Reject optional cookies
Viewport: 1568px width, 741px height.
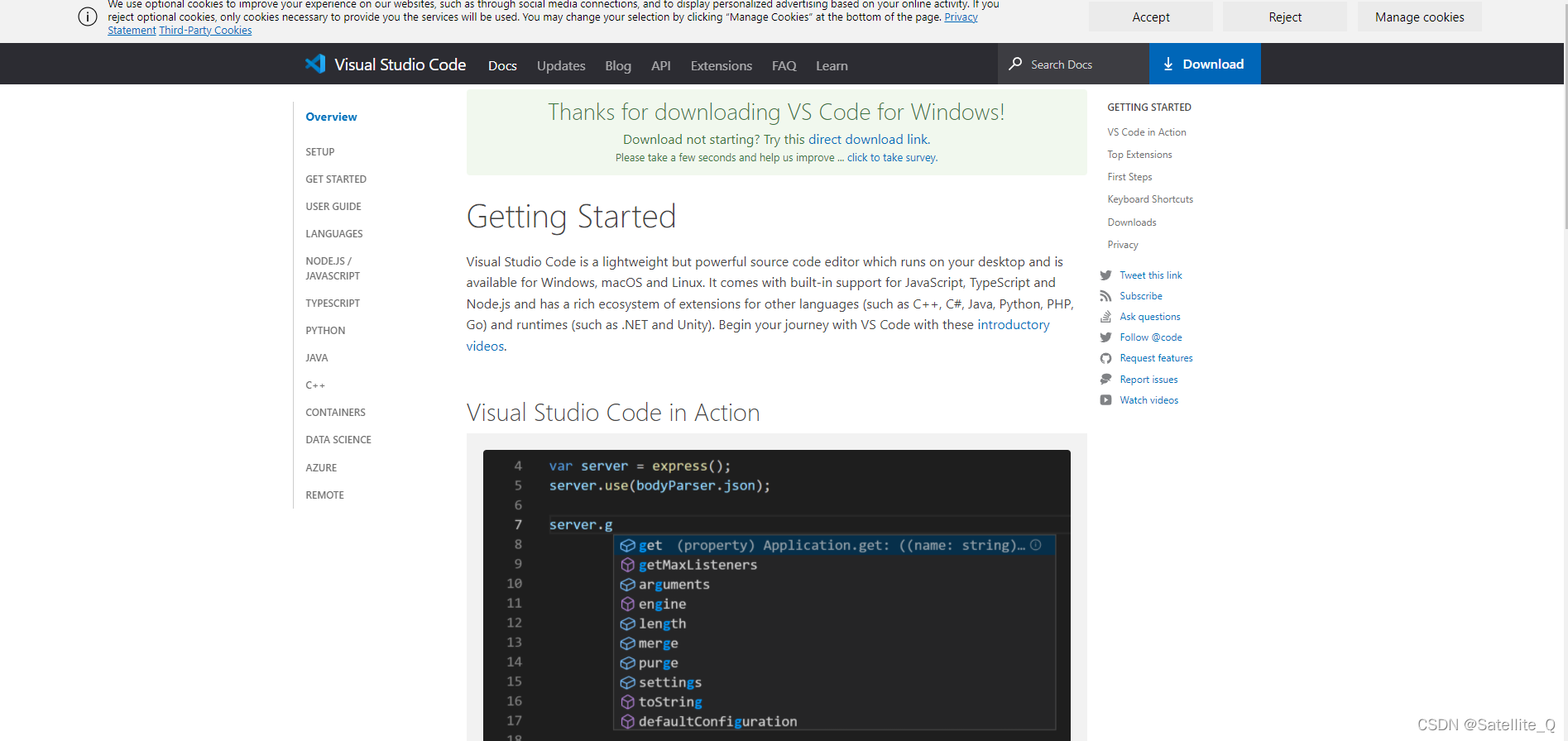(x=1285, y=17)
